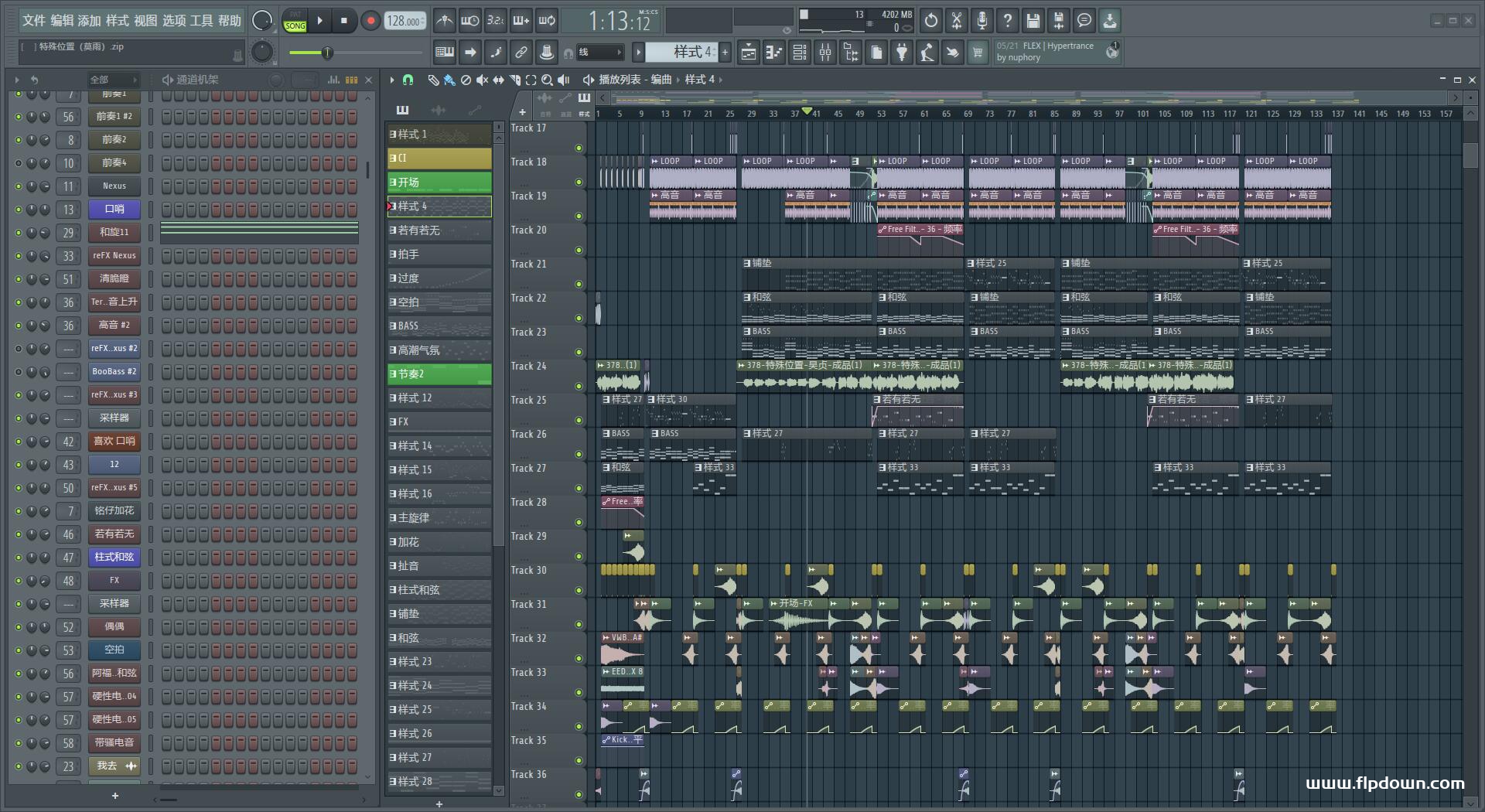The width and height of the screenshot is (1485, 812).
Task: Open the 帮助 menu
Action: click(230, 20)
